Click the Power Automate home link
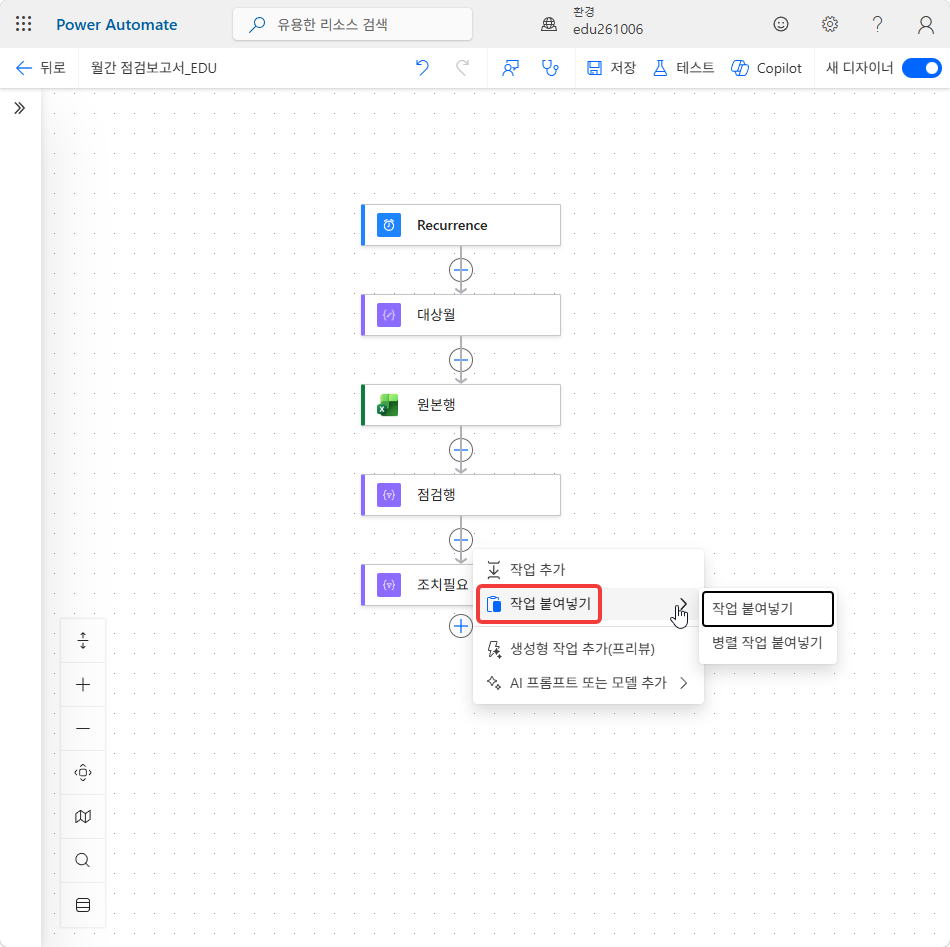The width and height of the screenshot is (950, 947). click(117, 24)
